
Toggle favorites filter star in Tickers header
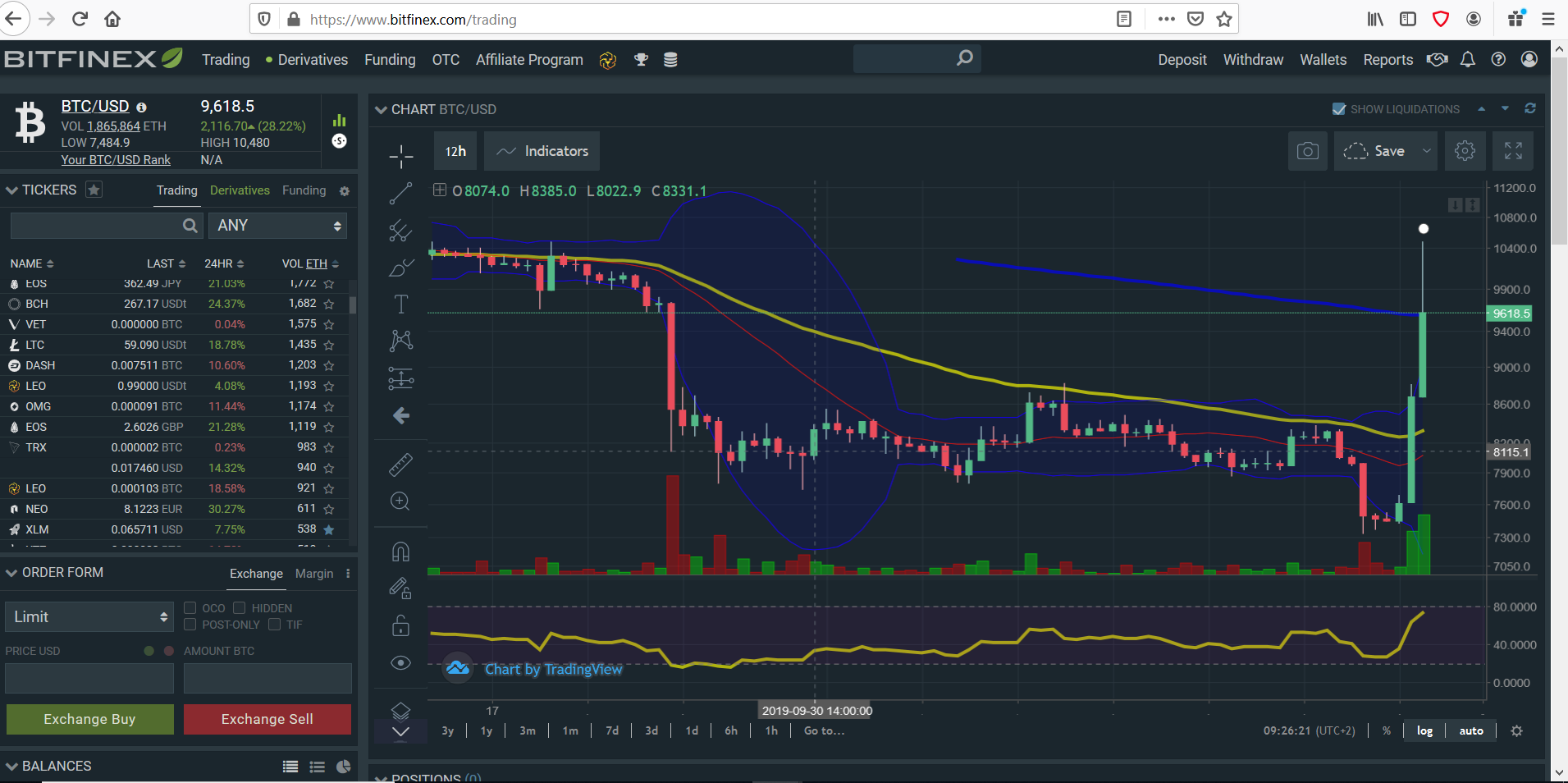[x=94, y=190]
